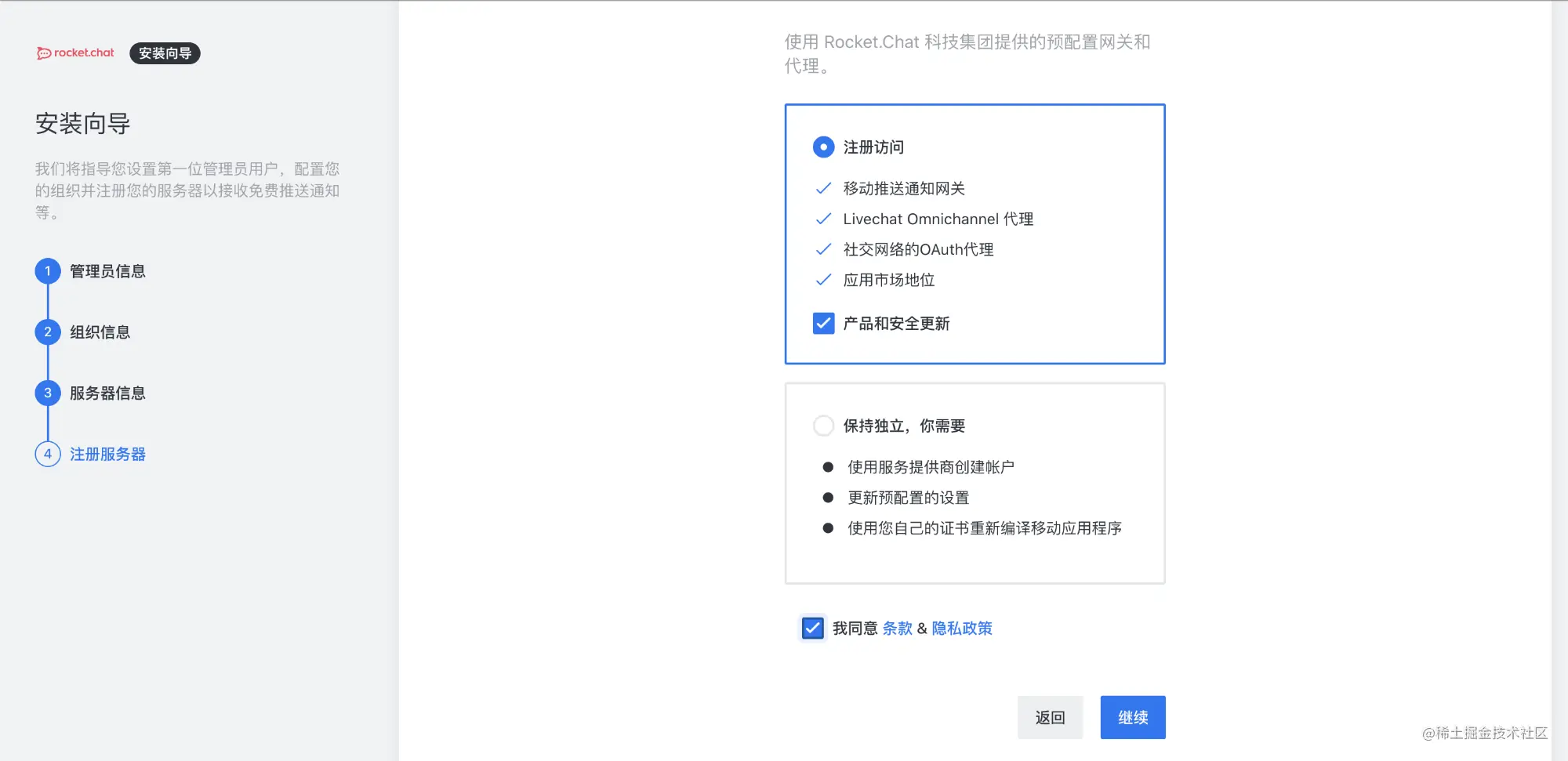Open the 管理员信息 step label
This screenshot has width=1568, height=761.
pyautogui.click(x=107, y=271)
